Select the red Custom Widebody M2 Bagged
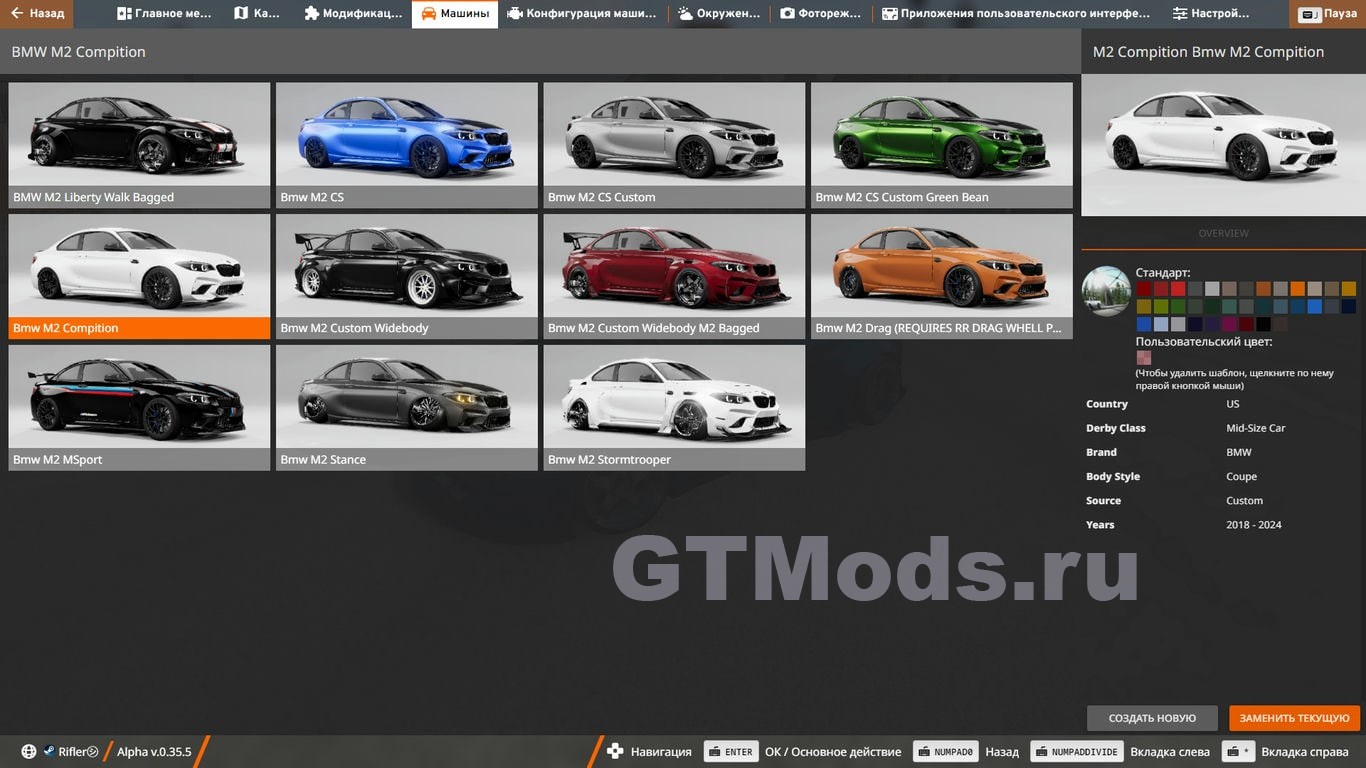The image size is (1366, 768). [x=674, y=277]
